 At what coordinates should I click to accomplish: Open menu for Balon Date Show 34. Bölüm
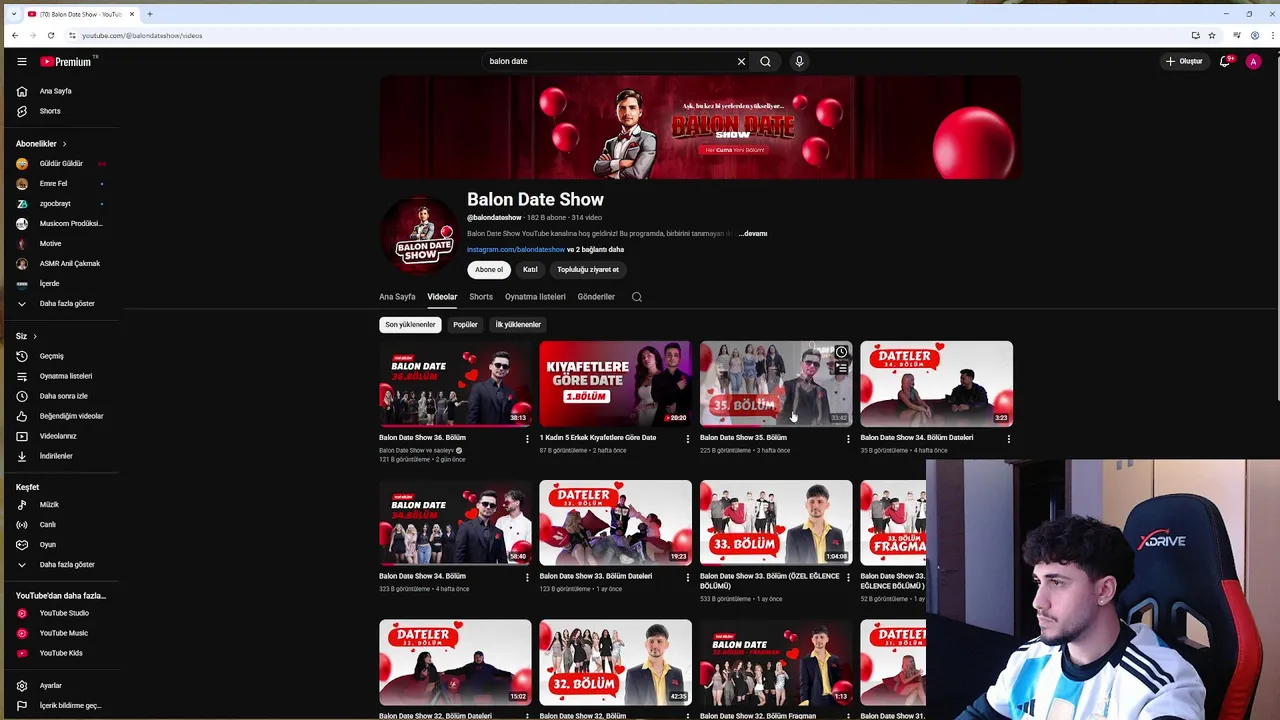[x=527, y=577]
